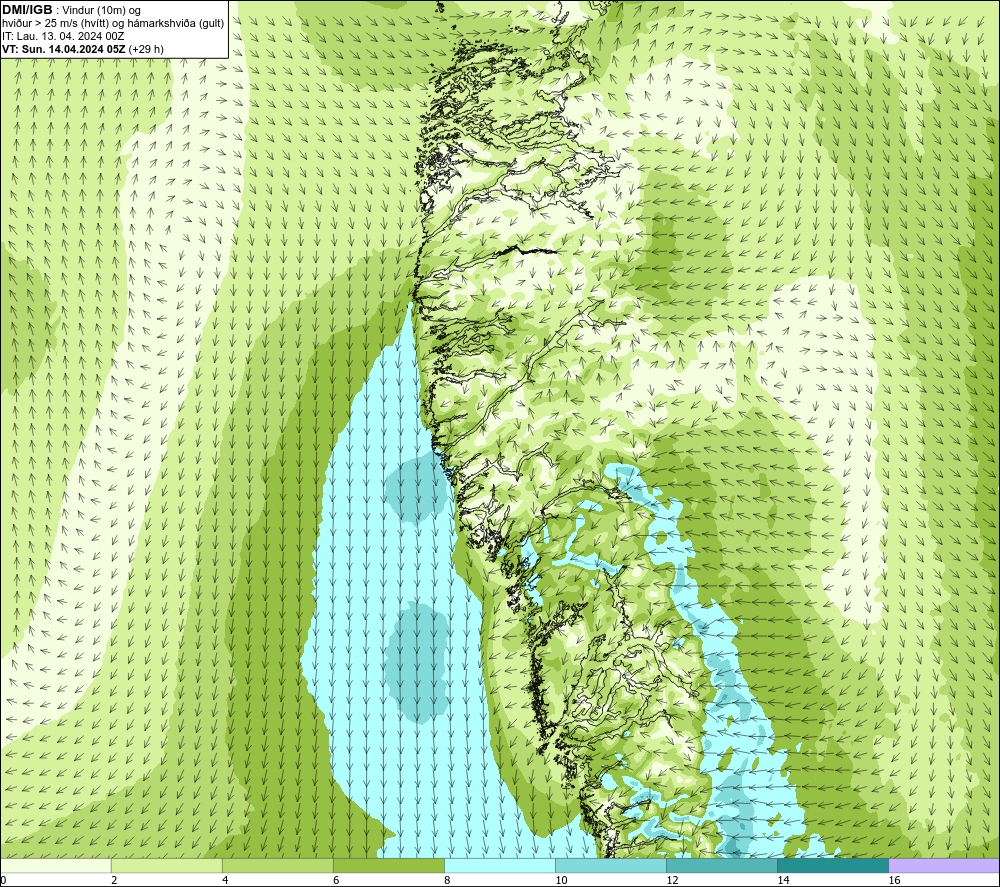Click the 10–12 m/s turquoise legend swatch
Screen dimensions: 1000x887
coord(611,866)
